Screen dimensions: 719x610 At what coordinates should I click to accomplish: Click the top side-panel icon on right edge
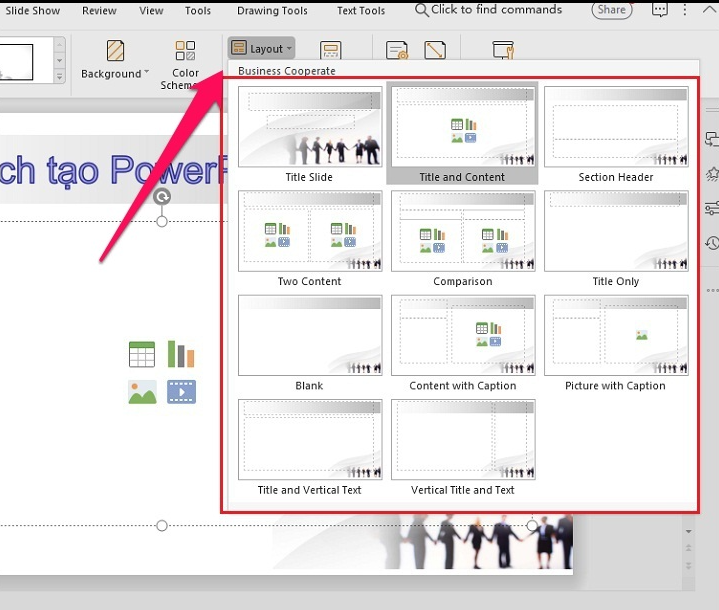click(x=712, y=139)
